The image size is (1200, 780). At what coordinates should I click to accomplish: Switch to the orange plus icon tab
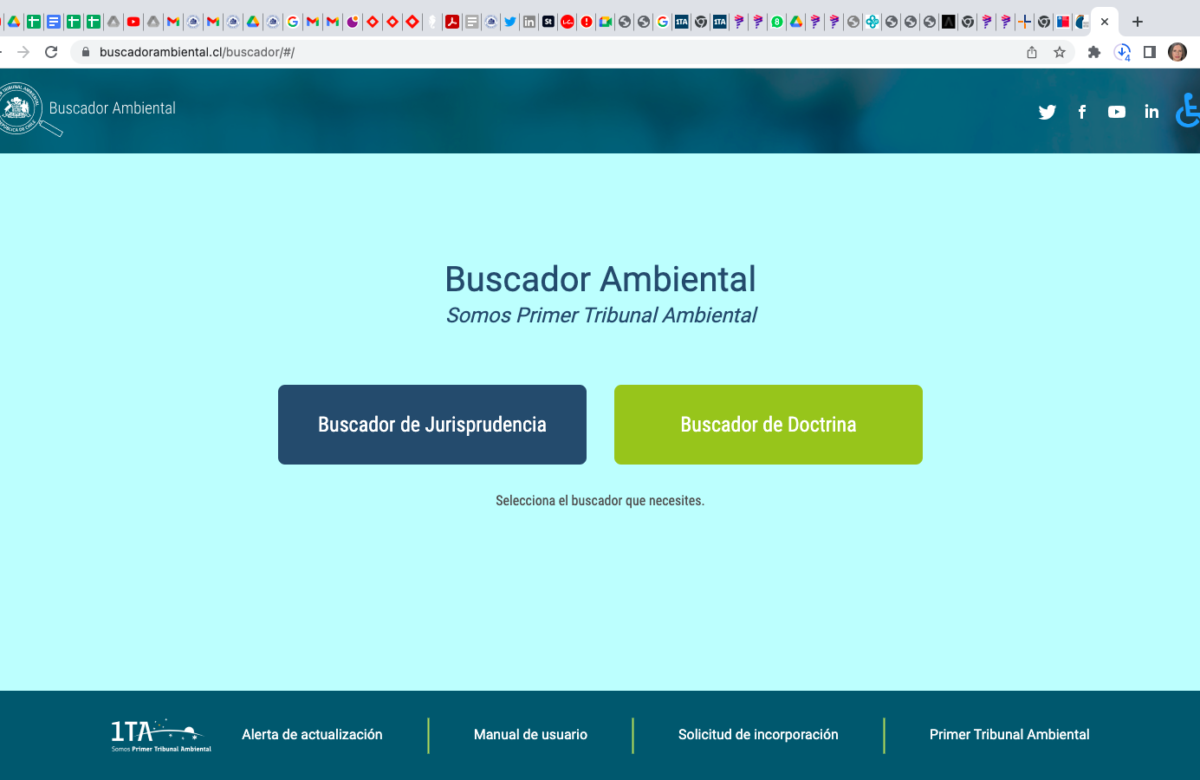(1024, 22)
